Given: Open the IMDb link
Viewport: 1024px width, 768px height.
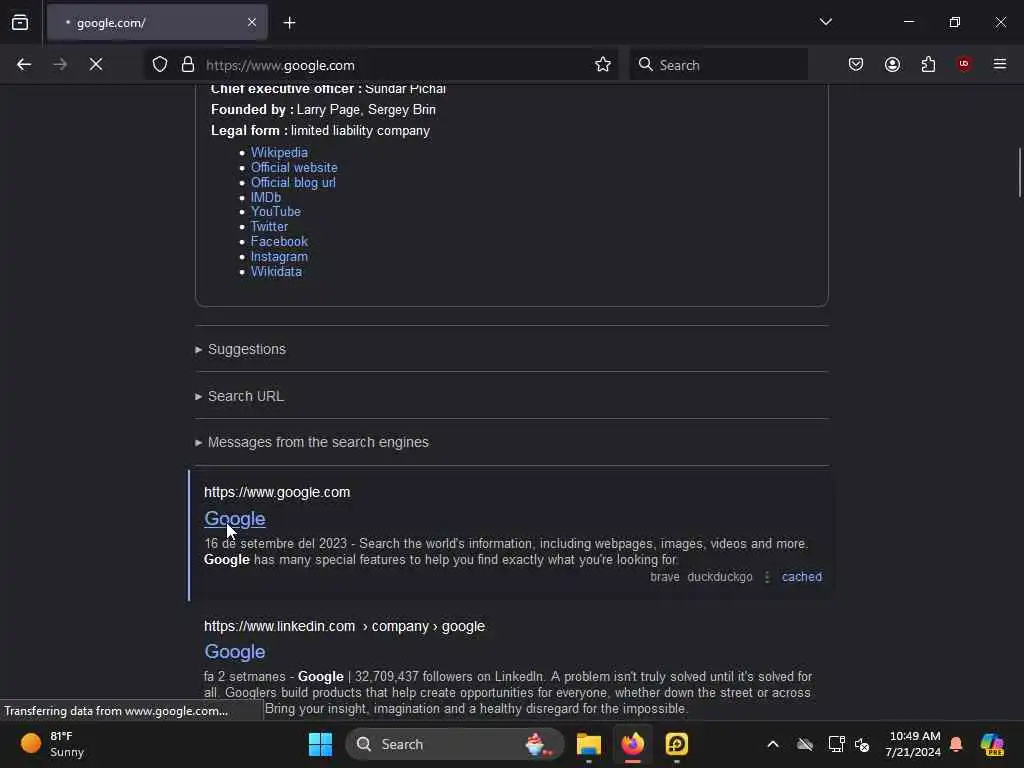Looking at the screenshot, I should 266,197.
